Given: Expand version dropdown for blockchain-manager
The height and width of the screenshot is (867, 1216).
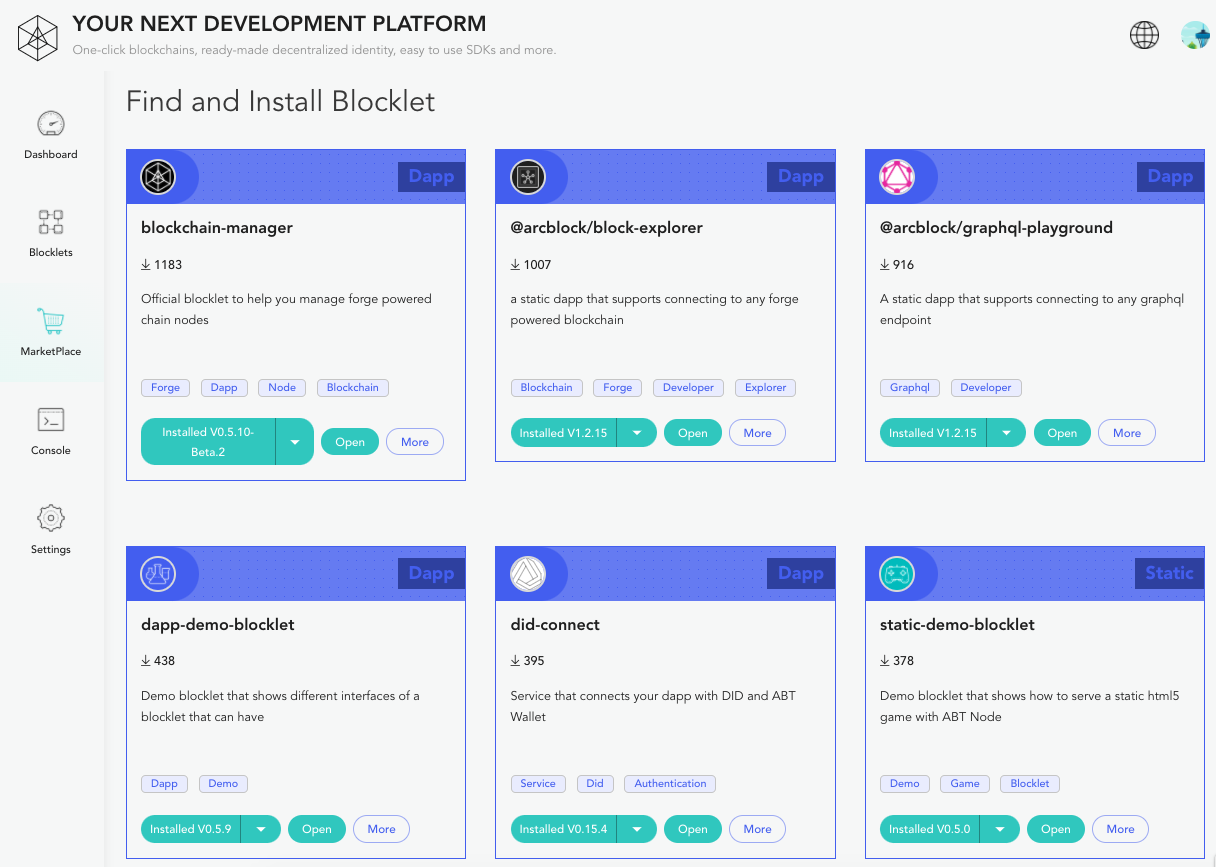Looking at the screenshot, I should pyautogui.click(x=295, y=442).
